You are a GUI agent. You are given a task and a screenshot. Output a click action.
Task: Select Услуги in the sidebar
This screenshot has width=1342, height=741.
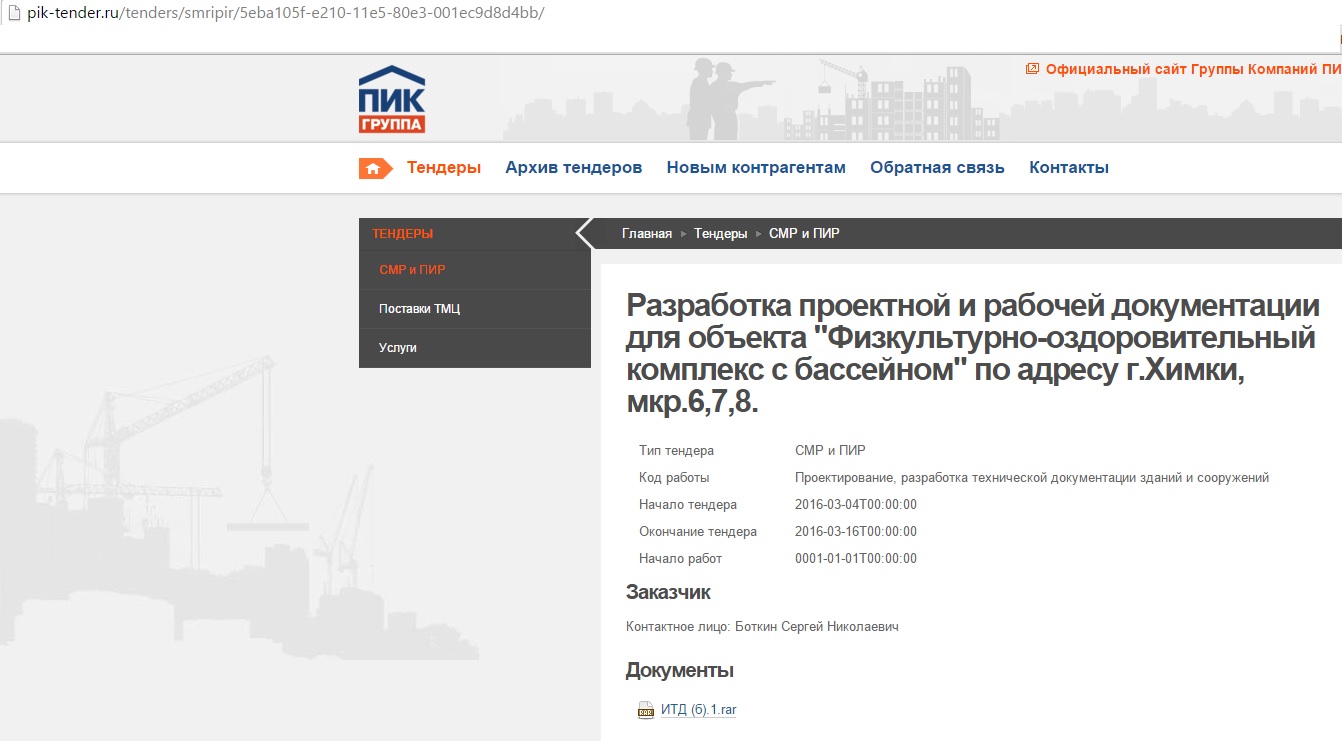coord(398,348)
